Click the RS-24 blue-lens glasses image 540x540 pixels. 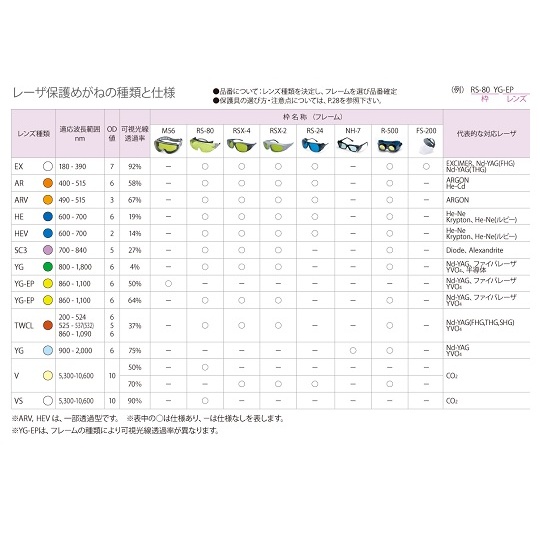coord(315,145)
